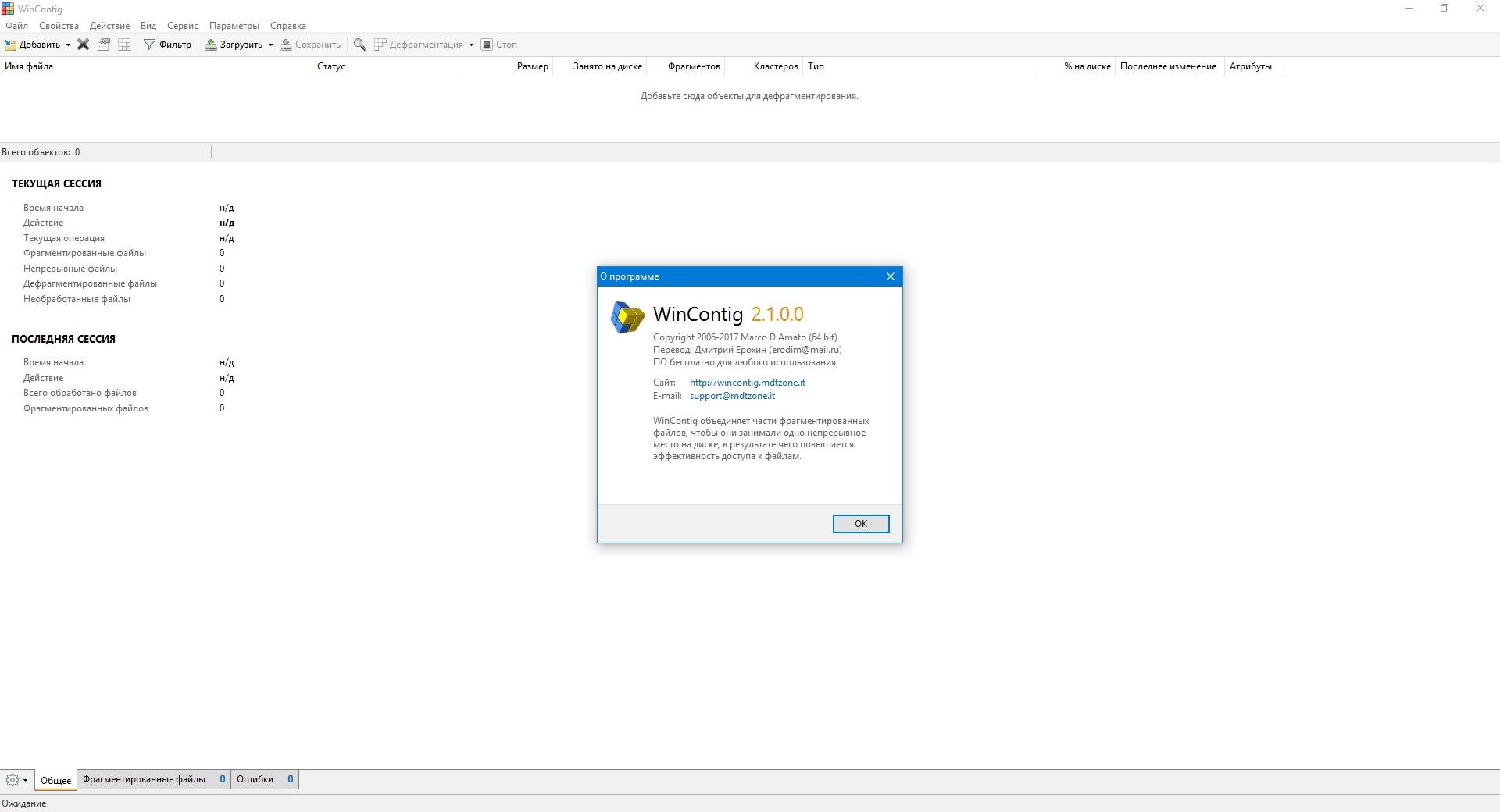Click the Текущая операция label
This screenshot has height=812, width=1500.
[x=64, y=238]
